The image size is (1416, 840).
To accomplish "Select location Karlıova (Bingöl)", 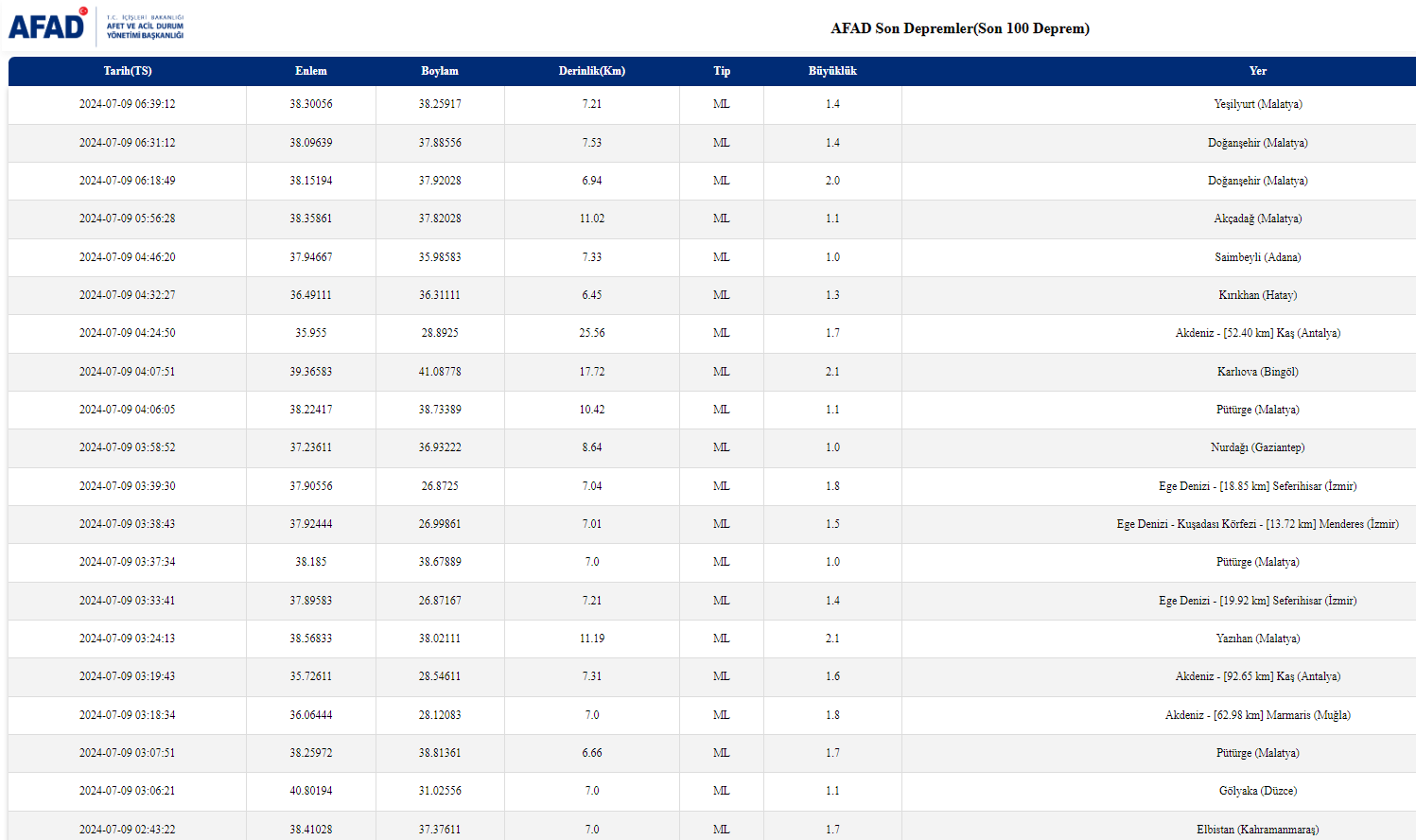I will (x=1258, y=372).
